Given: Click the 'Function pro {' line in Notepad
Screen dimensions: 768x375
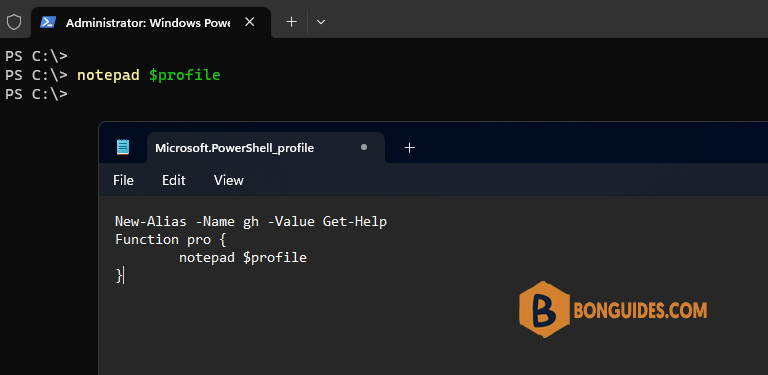Looking at the screenshot, I should pyautogui.click(x=170, y=240).
